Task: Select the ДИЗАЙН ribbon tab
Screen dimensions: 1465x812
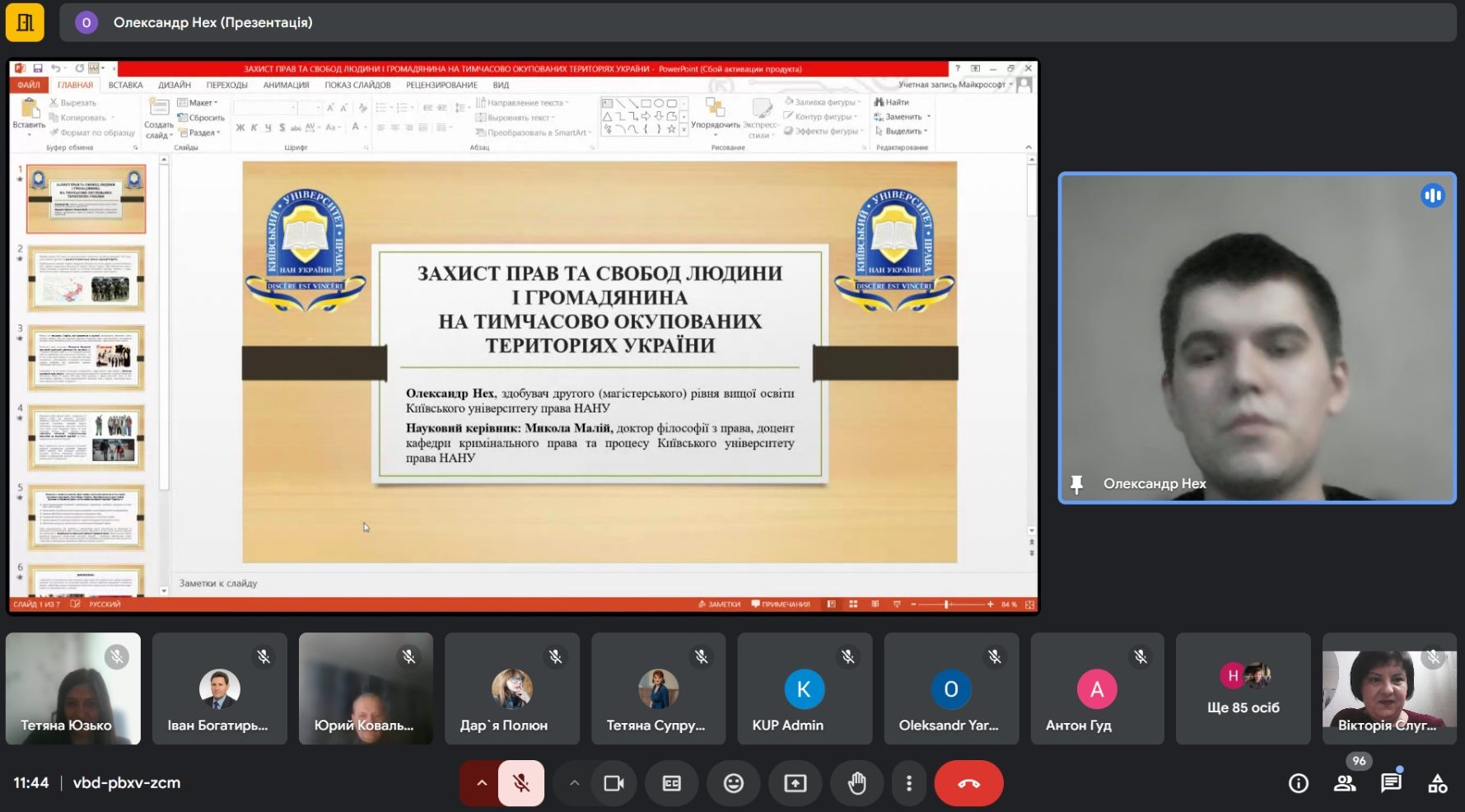Action: [175, 85]
